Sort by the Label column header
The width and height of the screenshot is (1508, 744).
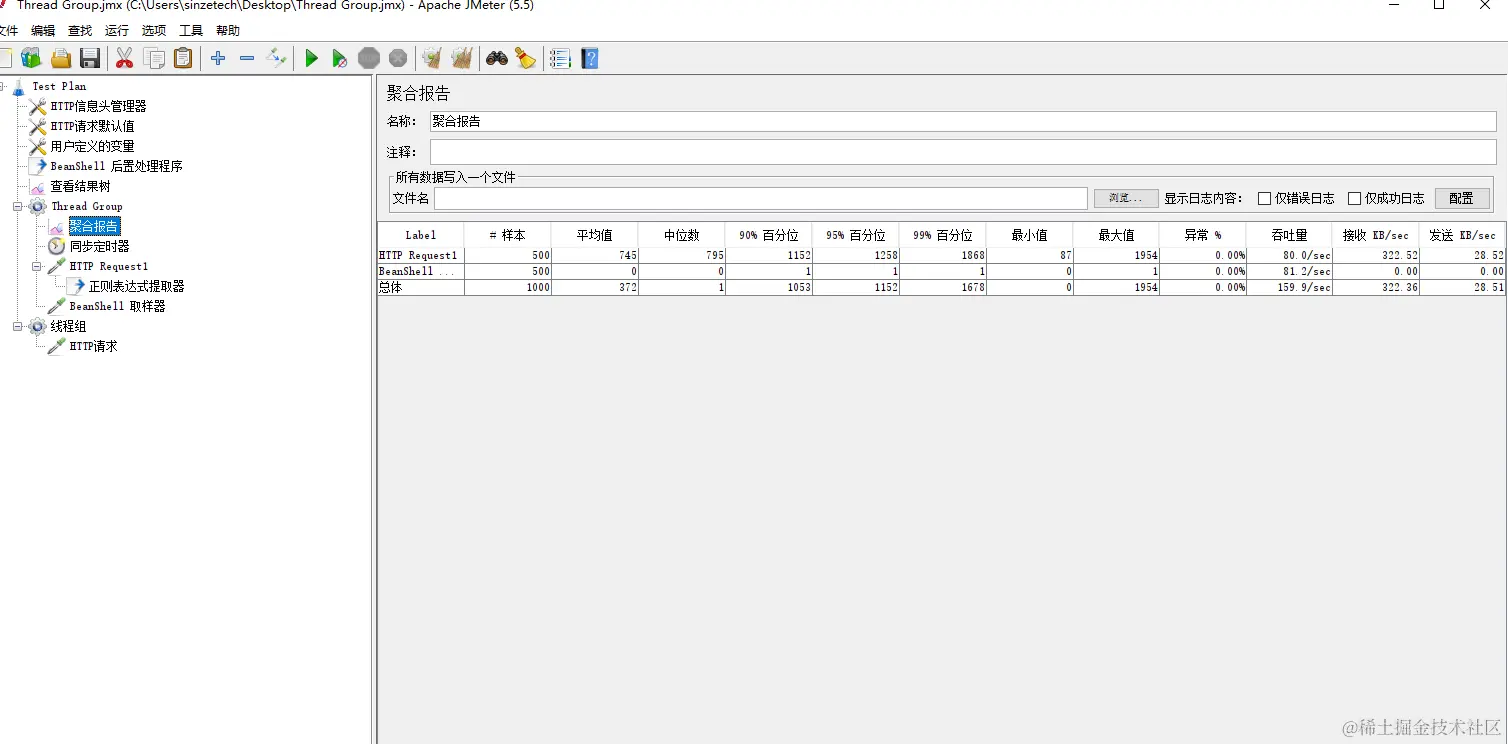pyautogui.click(x=421, y=235)
